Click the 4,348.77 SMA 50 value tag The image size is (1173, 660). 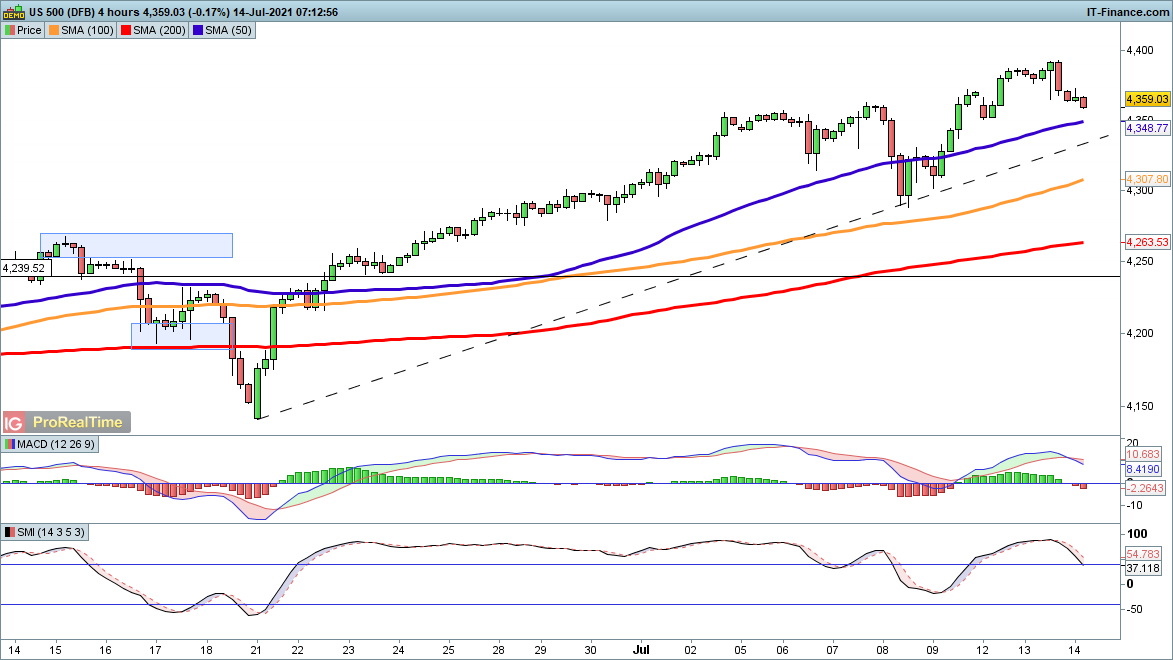1147,129
